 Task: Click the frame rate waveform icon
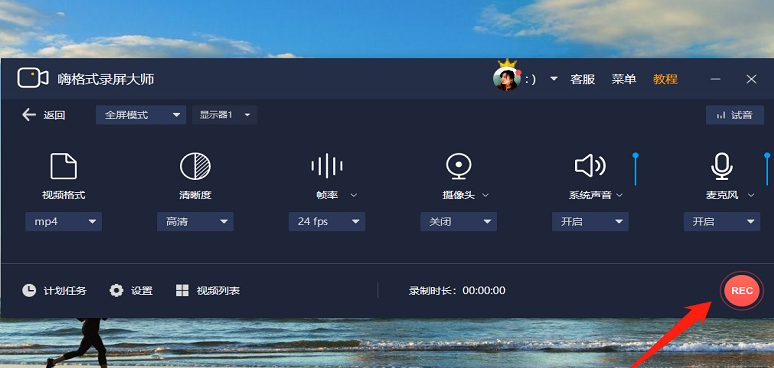327,166
